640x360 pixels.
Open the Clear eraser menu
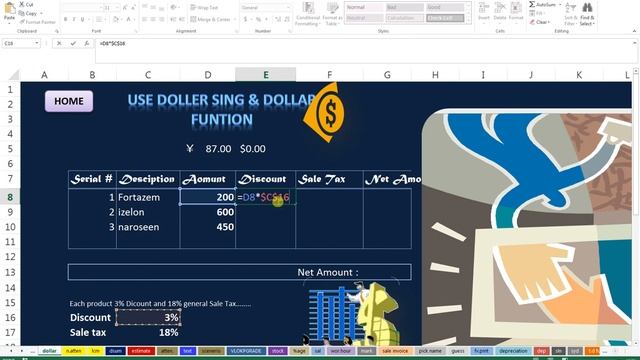point(540,22)
